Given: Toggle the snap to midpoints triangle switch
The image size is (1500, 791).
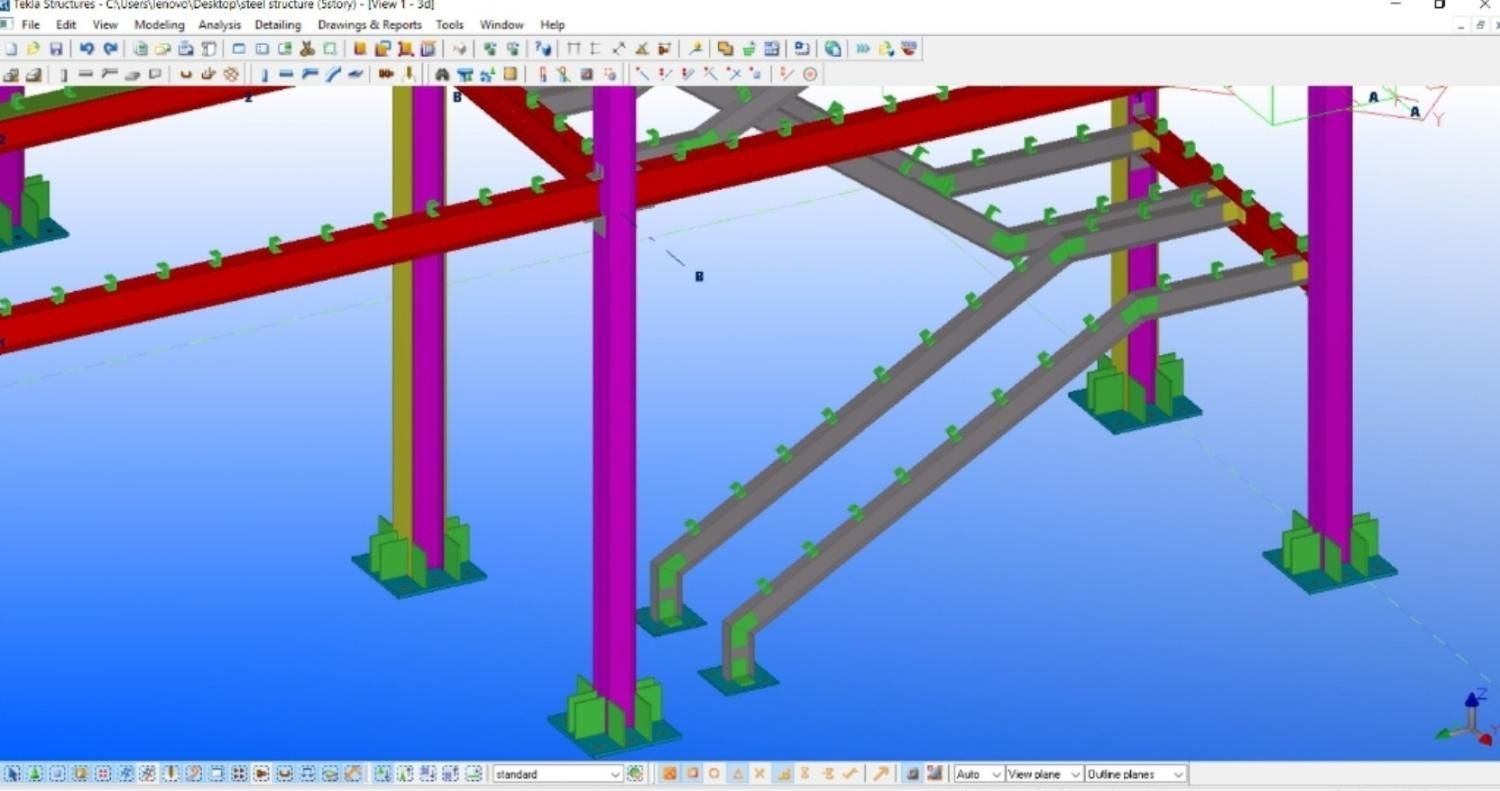Looking at the screenshot, I should point(737,774).
